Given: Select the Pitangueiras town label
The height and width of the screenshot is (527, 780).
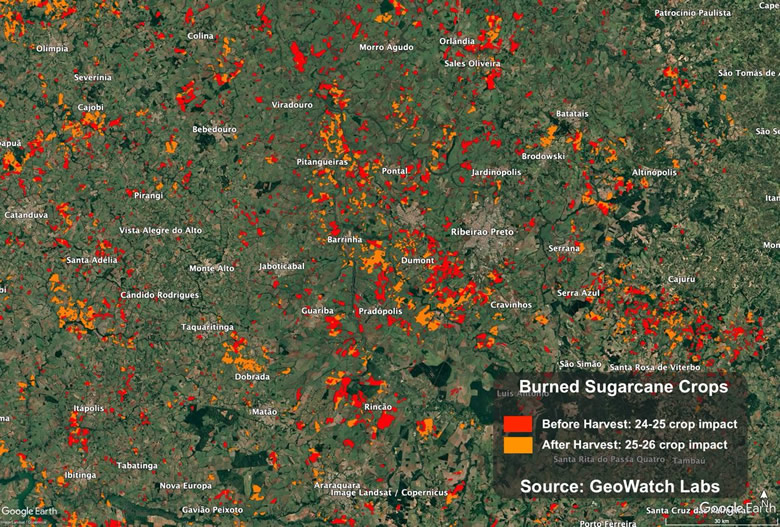Looking at the screenshot, I should coord(322,161).
